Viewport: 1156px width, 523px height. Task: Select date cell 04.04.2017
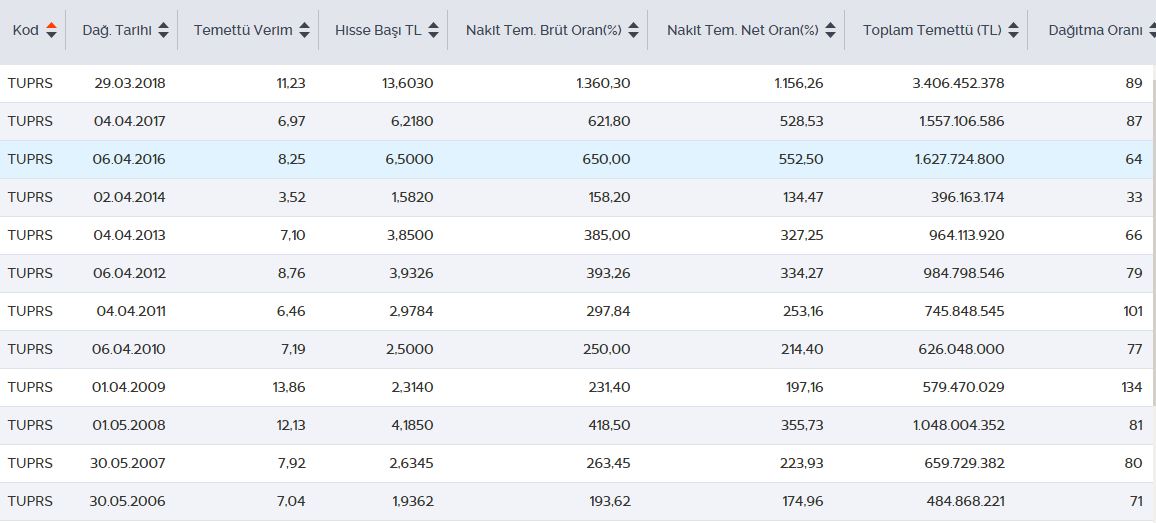130,121
